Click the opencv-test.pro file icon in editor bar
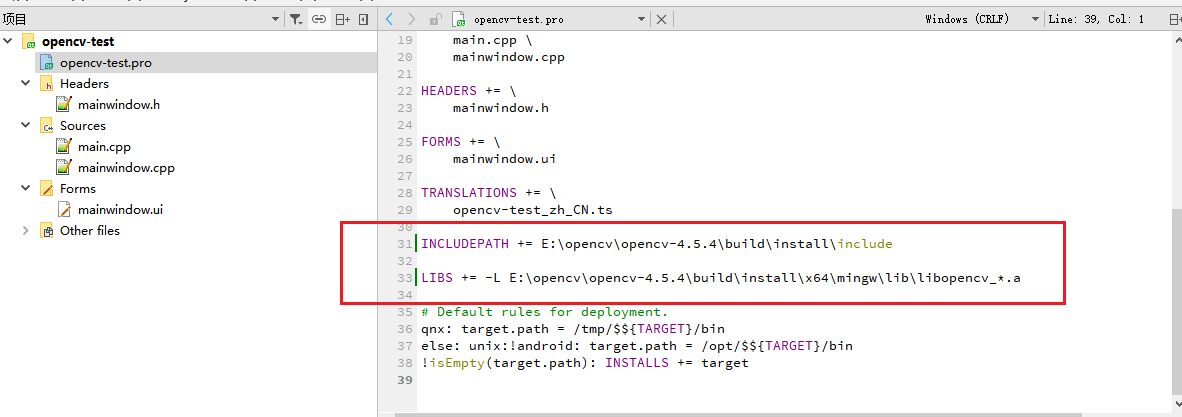 pos(458,19)
